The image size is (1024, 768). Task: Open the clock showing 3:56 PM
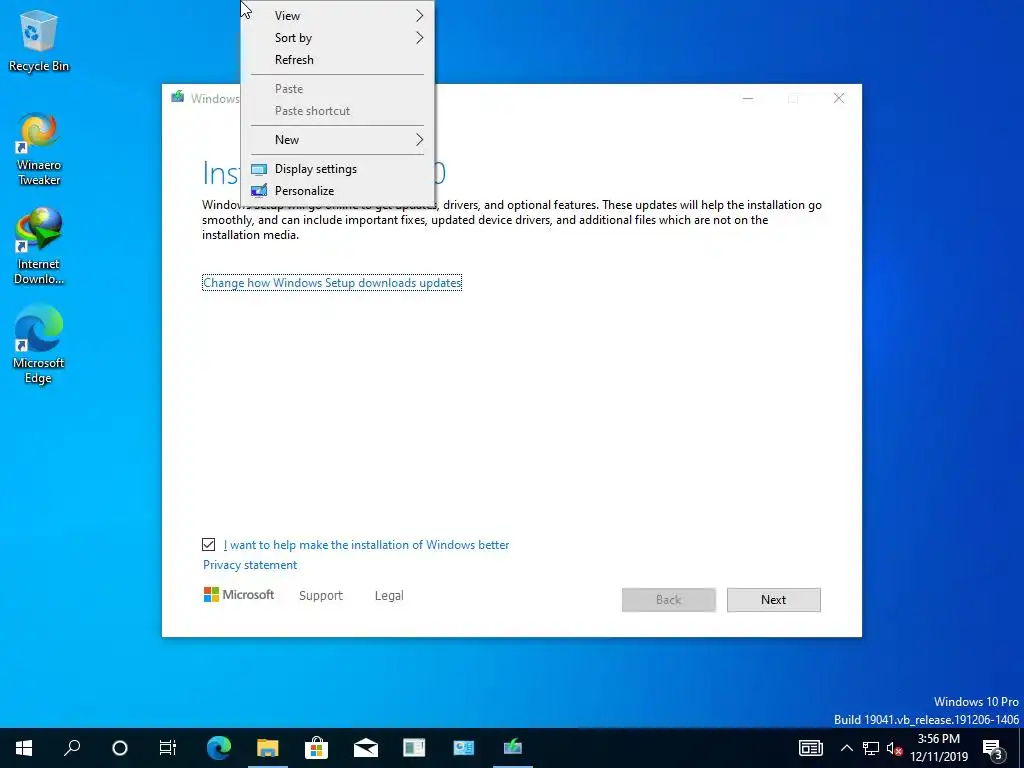[x=939, y=748]
